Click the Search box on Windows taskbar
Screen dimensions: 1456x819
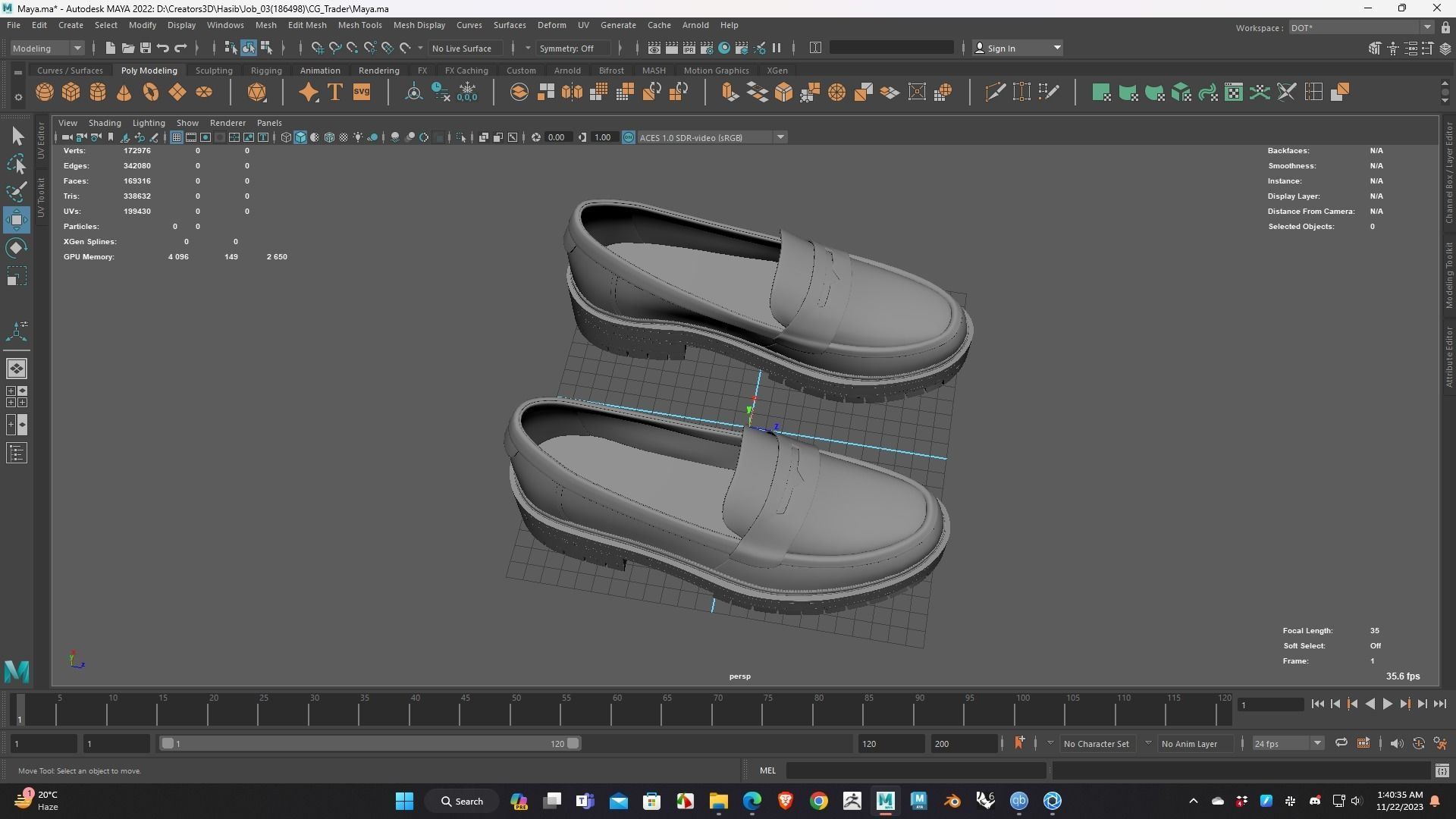click(x=463, y=801)
